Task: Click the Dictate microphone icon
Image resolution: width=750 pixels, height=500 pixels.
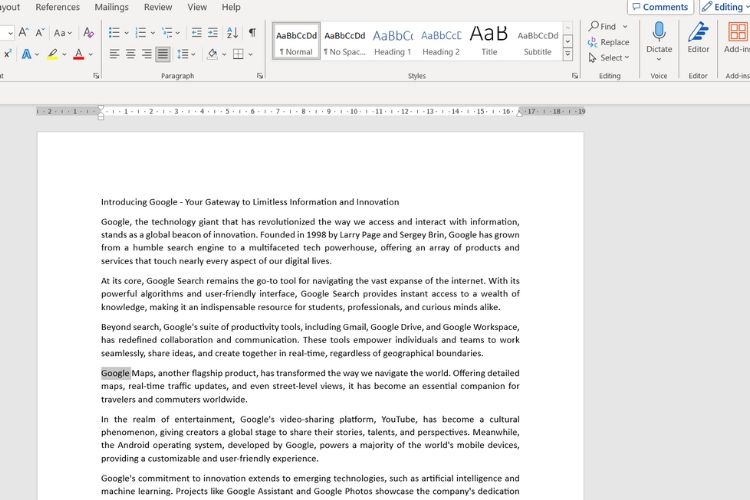Action: pyautogui.click(x=659, y=32)
